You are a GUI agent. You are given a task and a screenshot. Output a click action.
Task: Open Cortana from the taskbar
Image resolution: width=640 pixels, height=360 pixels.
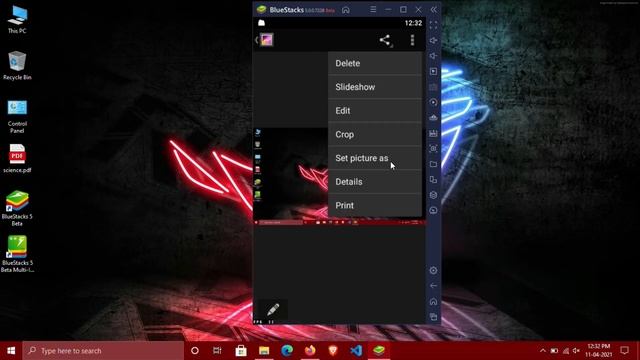click(x=195, y=351)
